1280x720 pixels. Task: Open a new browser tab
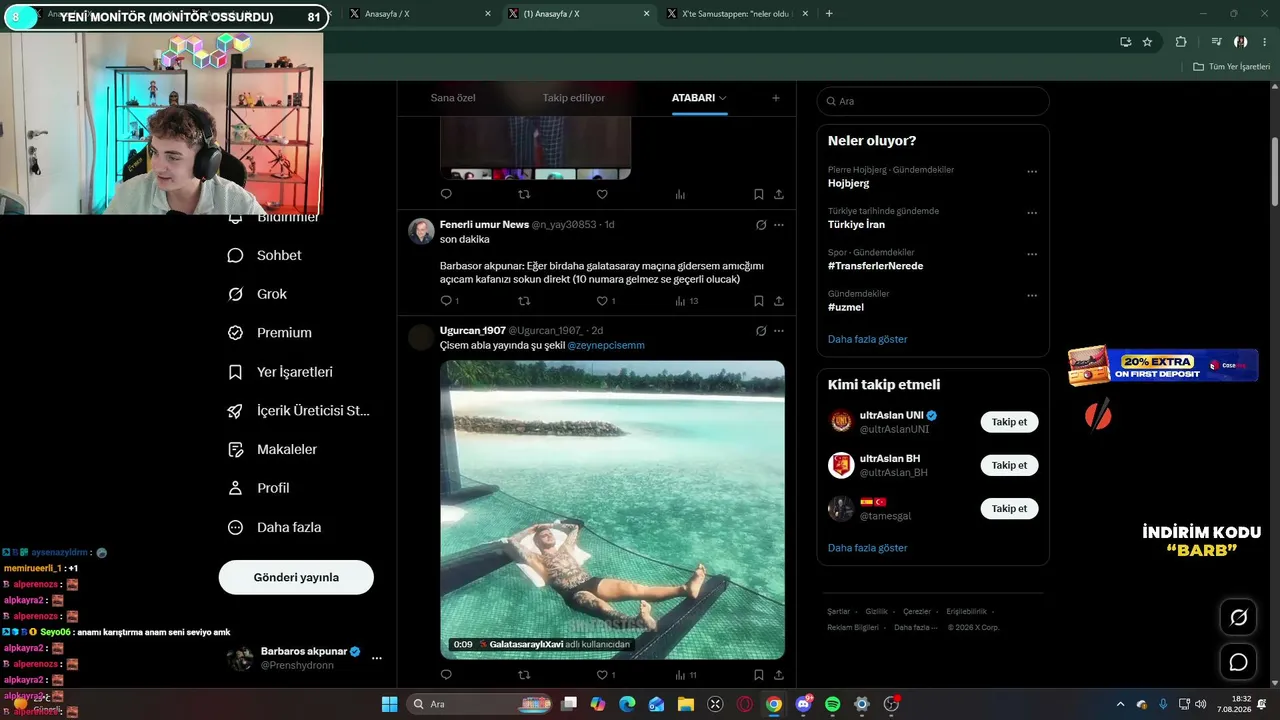[829, 14]
